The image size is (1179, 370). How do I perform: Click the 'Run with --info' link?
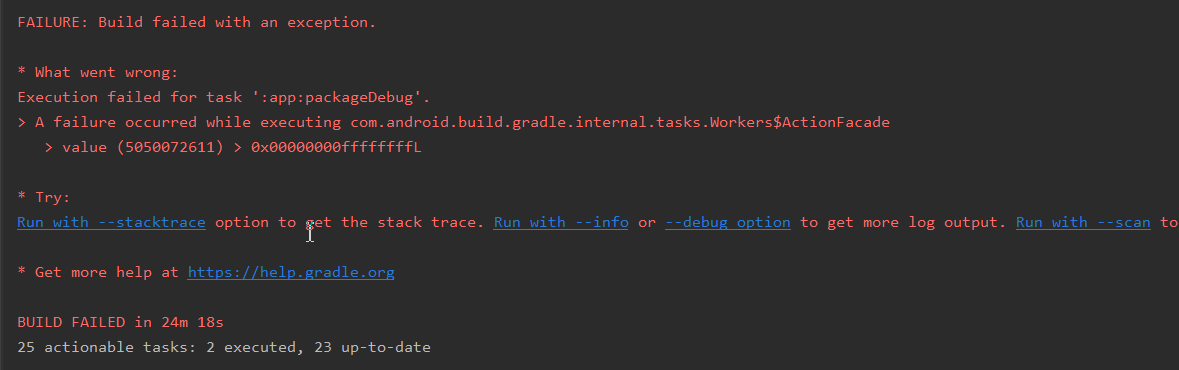561,223
